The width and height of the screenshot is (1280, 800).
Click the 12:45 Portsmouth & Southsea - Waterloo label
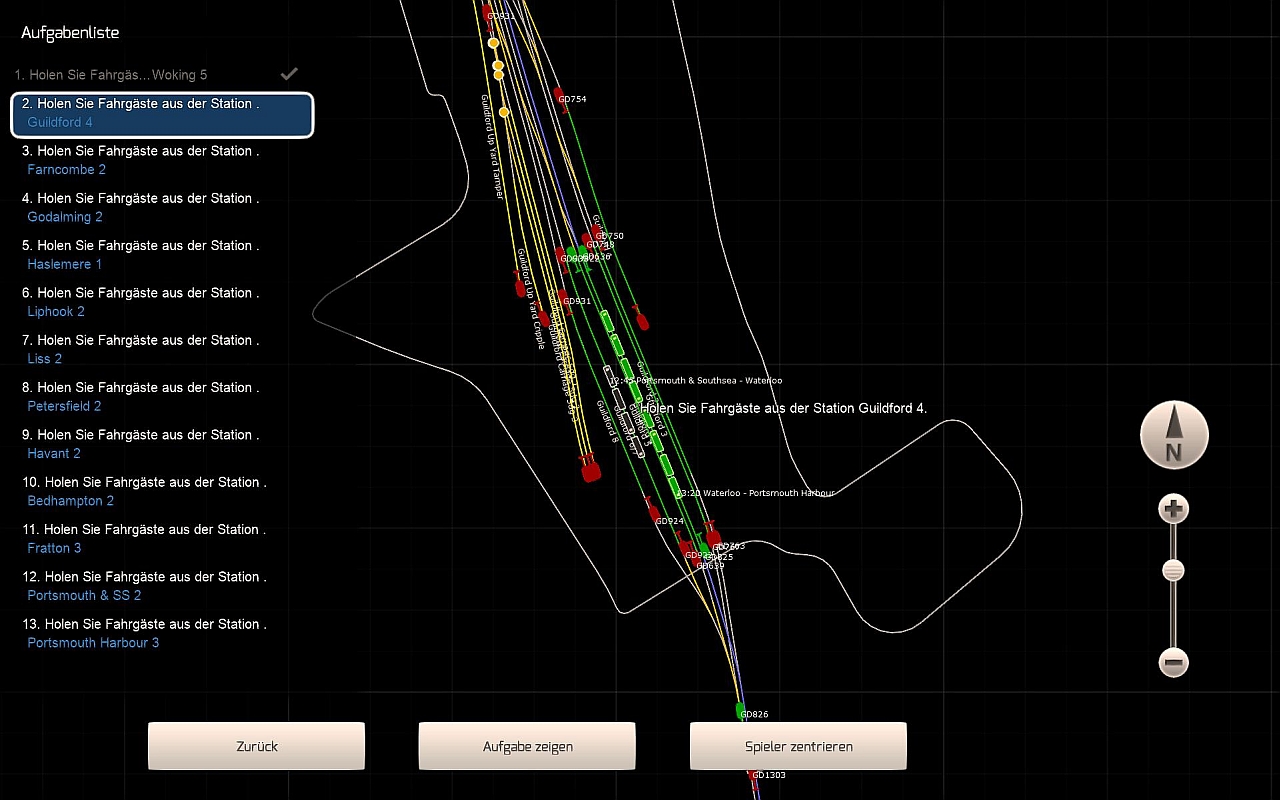click(x=696, y=381)
